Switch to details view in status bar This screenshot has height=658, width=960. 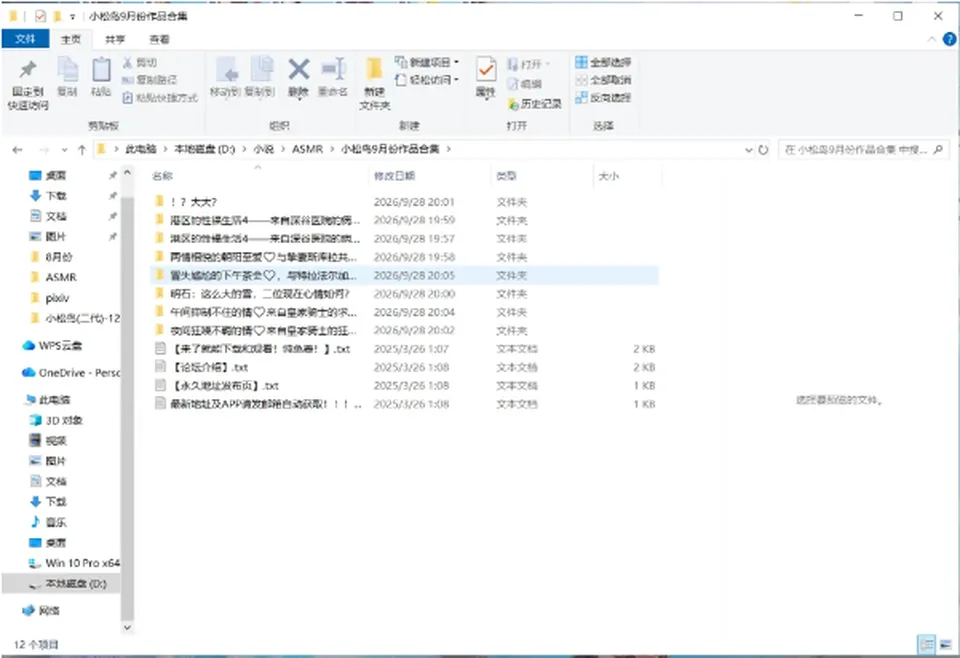coord(927,644)
